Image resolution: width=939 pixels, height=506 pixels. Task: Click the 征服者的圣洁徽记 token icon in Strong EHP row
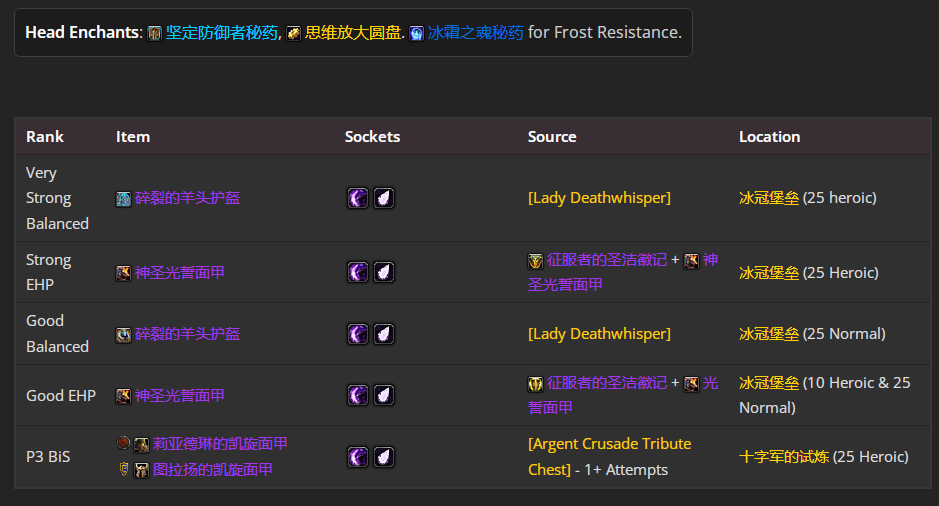(x=536, y=261)
